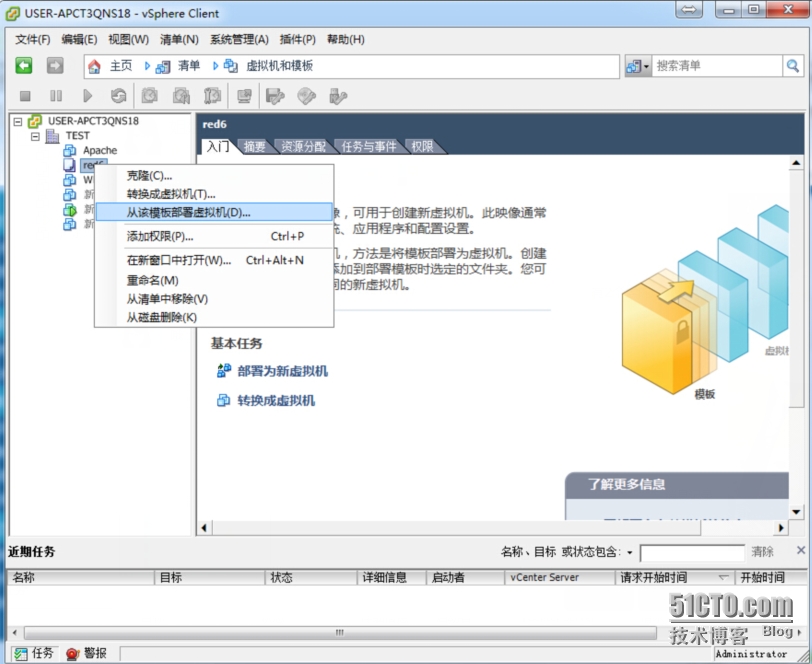
Task: Click the Reset VM toolbar icon
Action: point(119,96)
